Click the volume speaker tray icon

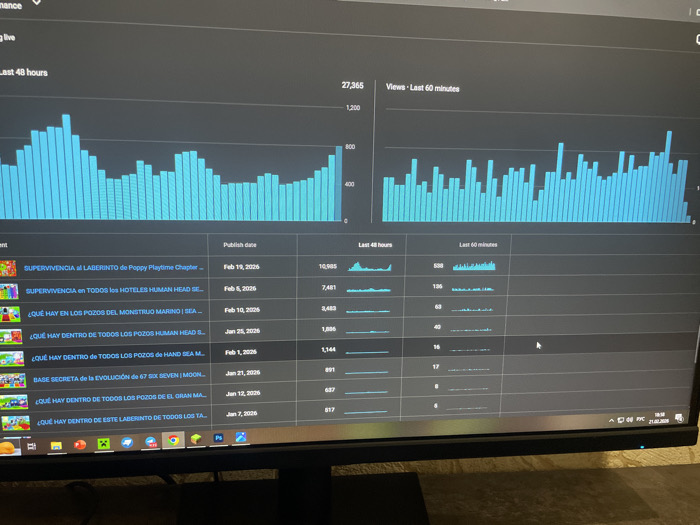pos(629,420)
